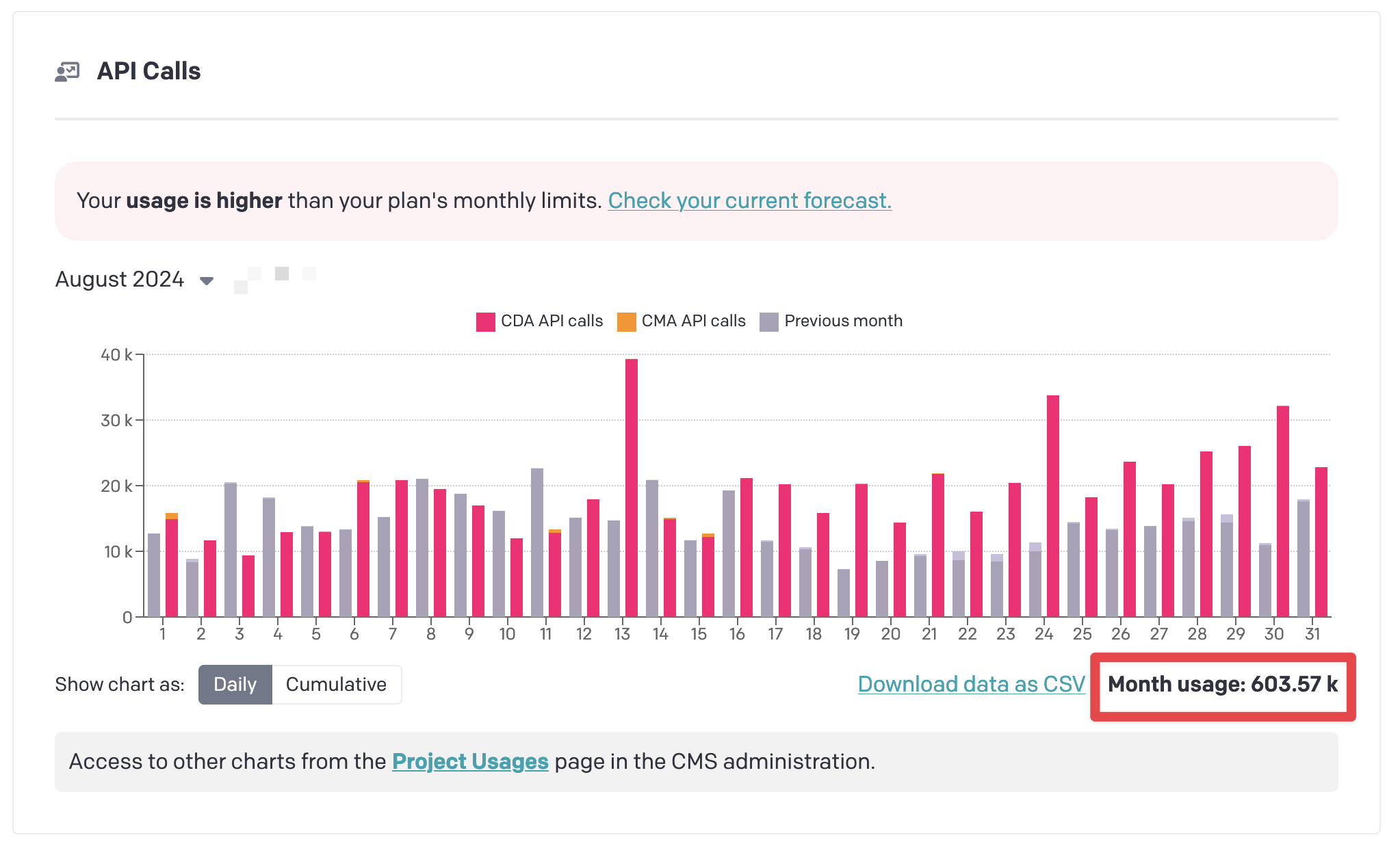Open the August 2024 month dropdown arrow
This screenshot has width=1400, height=855.
[x=207, y=280]
